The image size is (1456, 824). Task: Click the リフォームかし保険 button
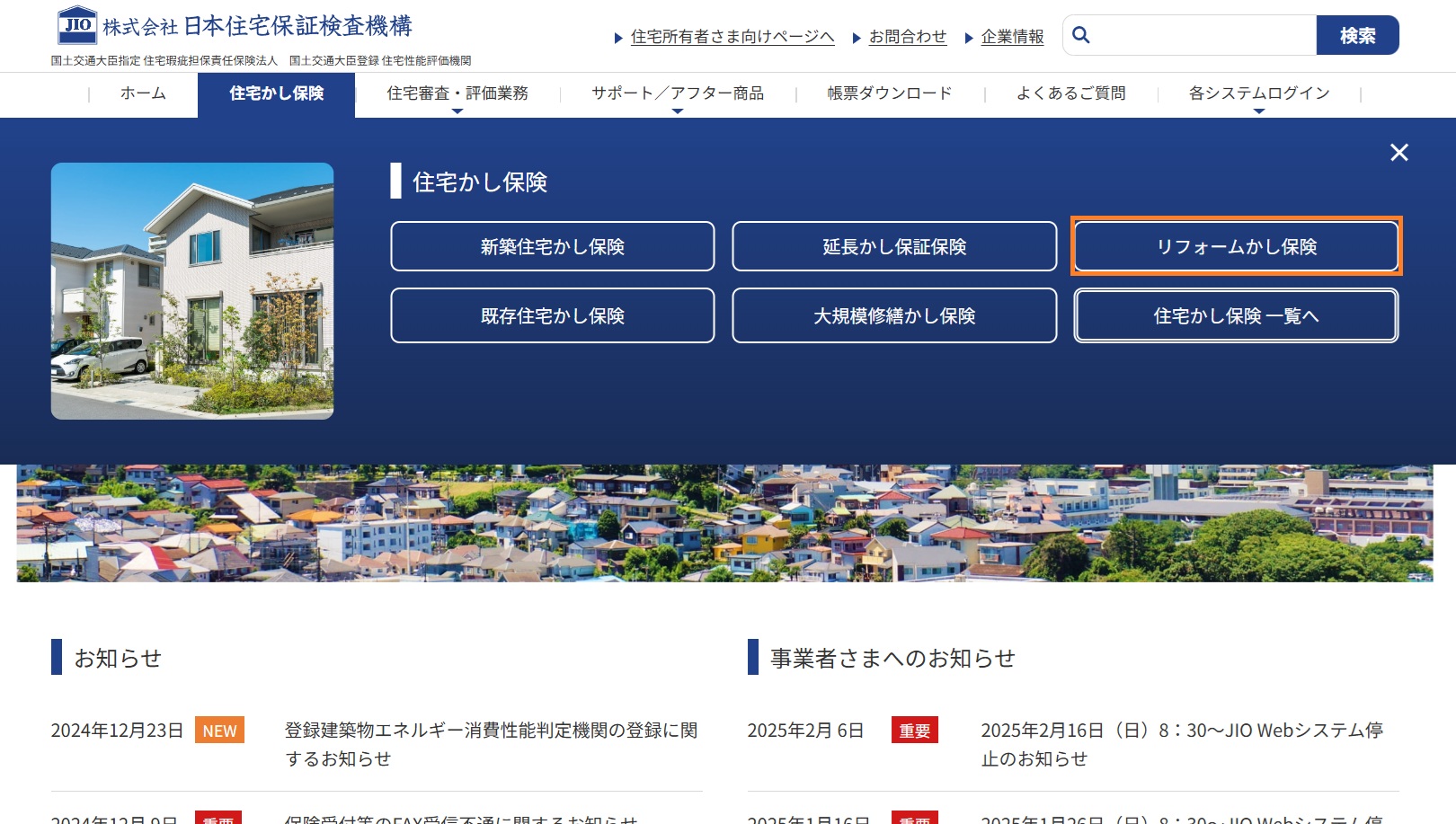1237,246
